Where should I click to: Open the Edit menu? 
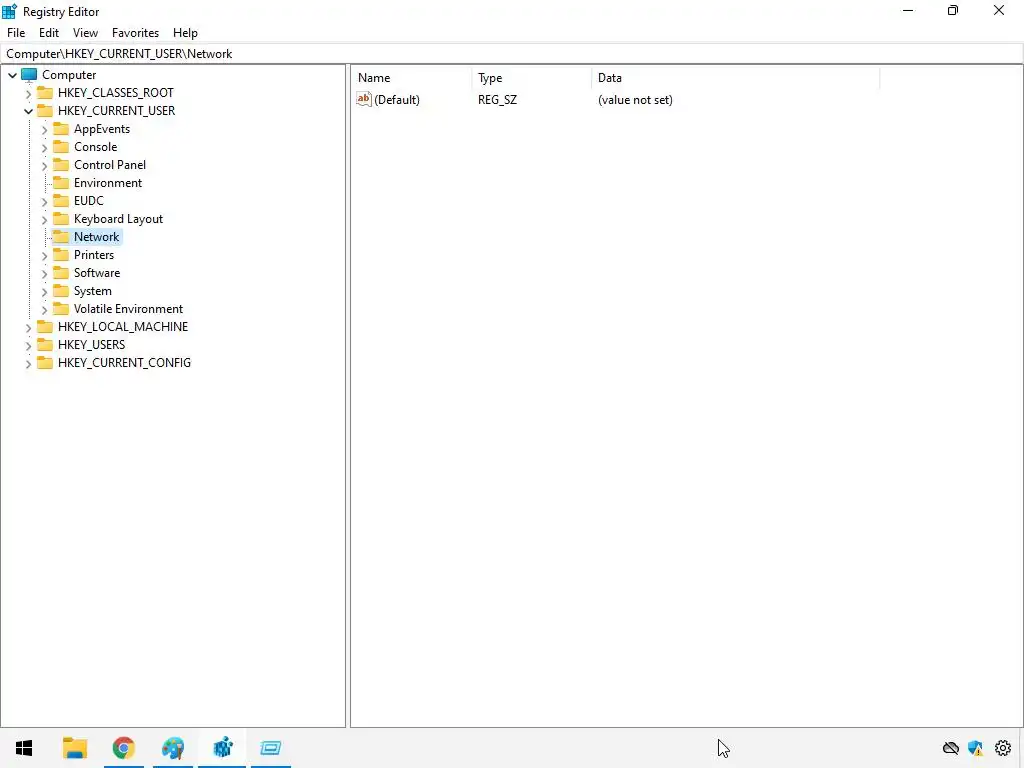click(49, 33)
